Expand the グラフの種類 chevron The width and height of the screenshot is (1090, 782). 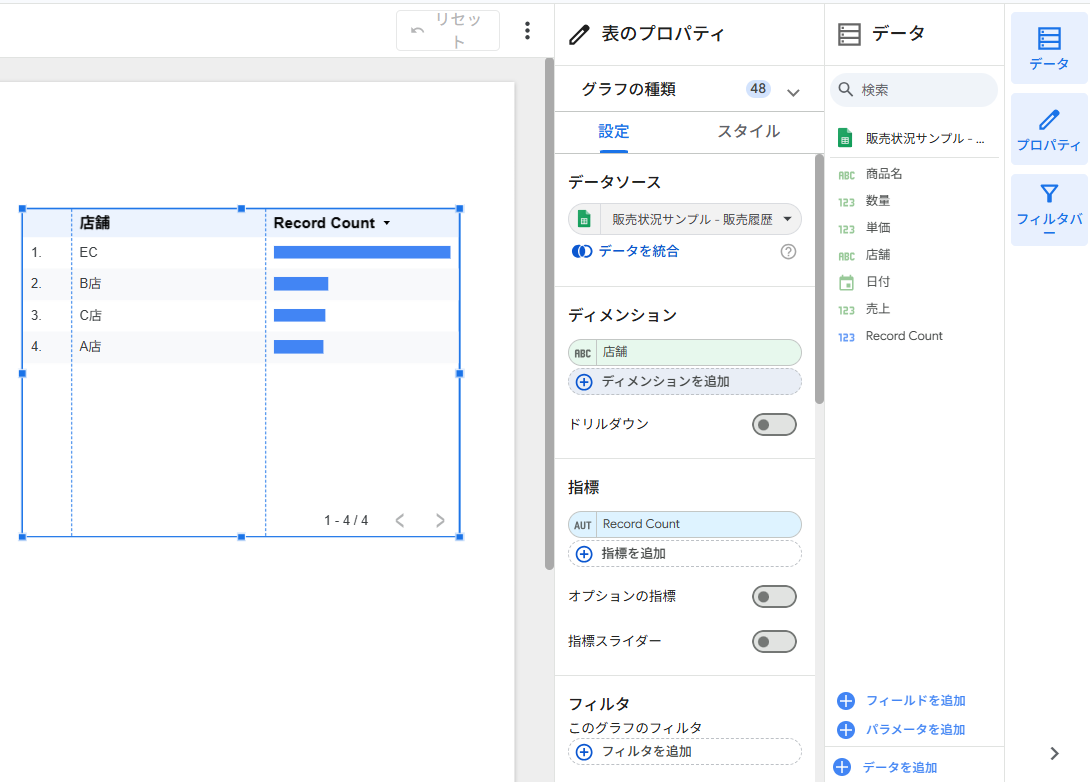pos(793,92)
